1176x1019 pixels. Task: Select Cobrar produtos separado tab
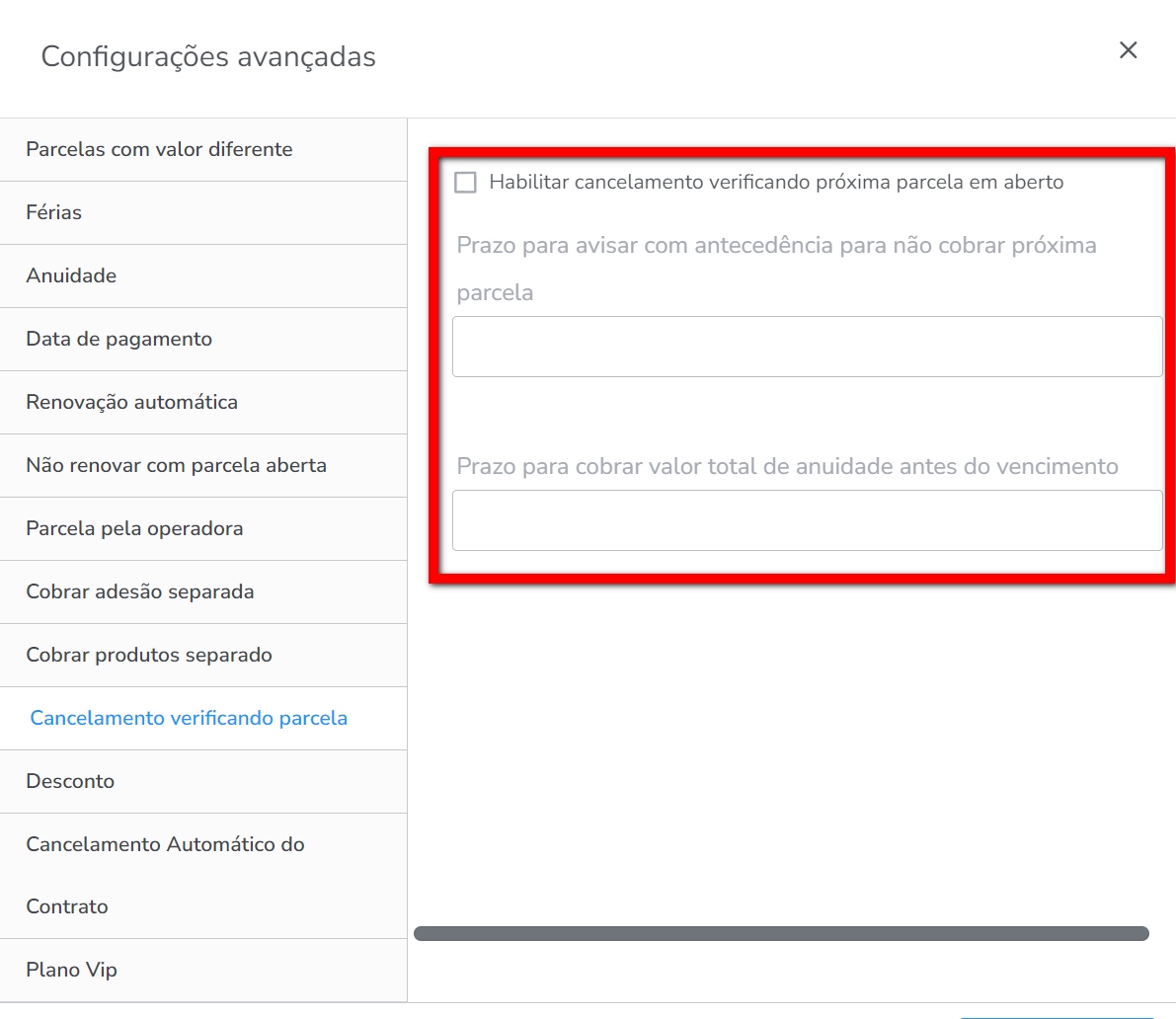(x=149, y=655)
